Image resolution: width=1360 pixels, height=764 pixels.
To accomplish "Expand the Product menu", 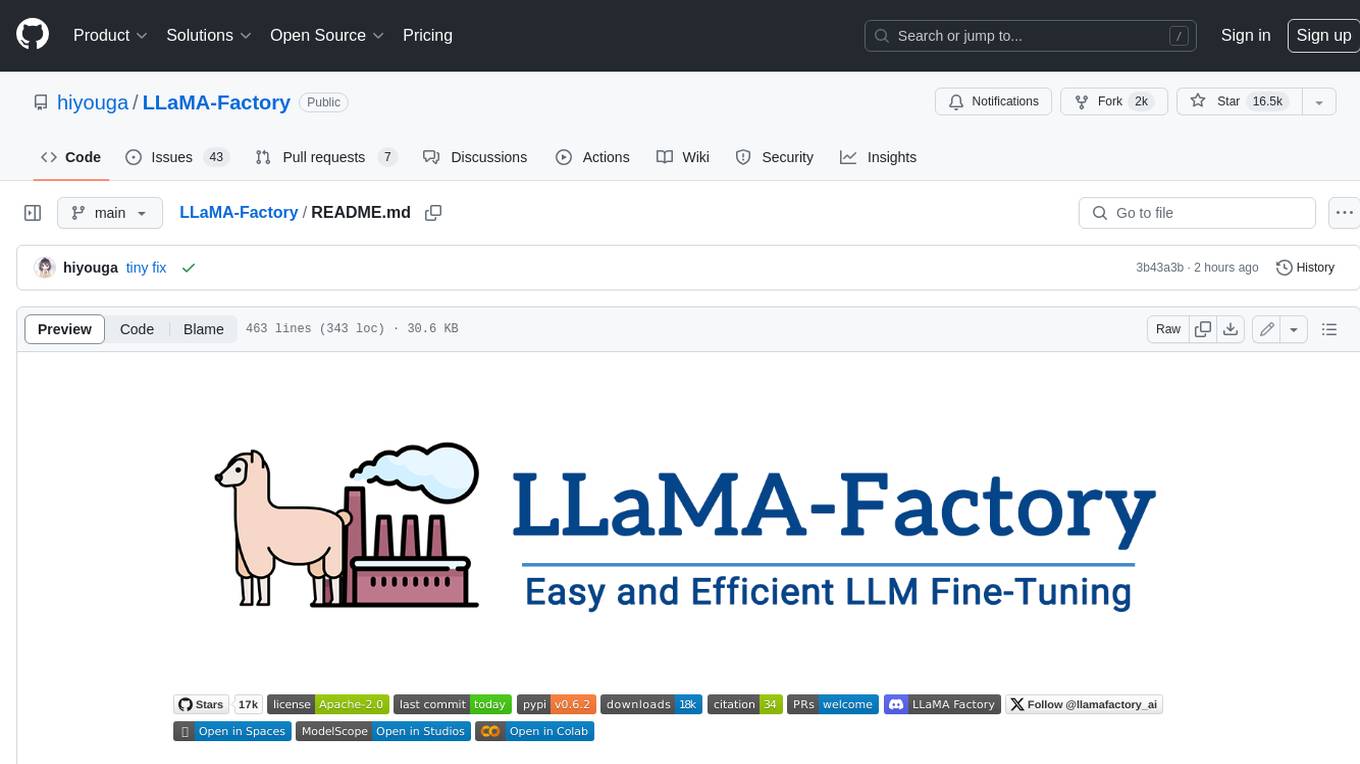I will (x=110, y=35).
